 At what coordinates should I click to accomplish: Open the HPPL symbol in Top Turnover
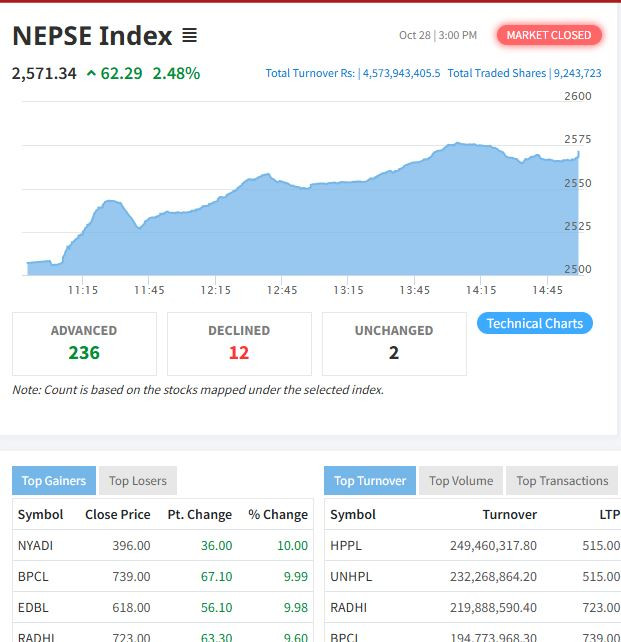coord(346,545)
